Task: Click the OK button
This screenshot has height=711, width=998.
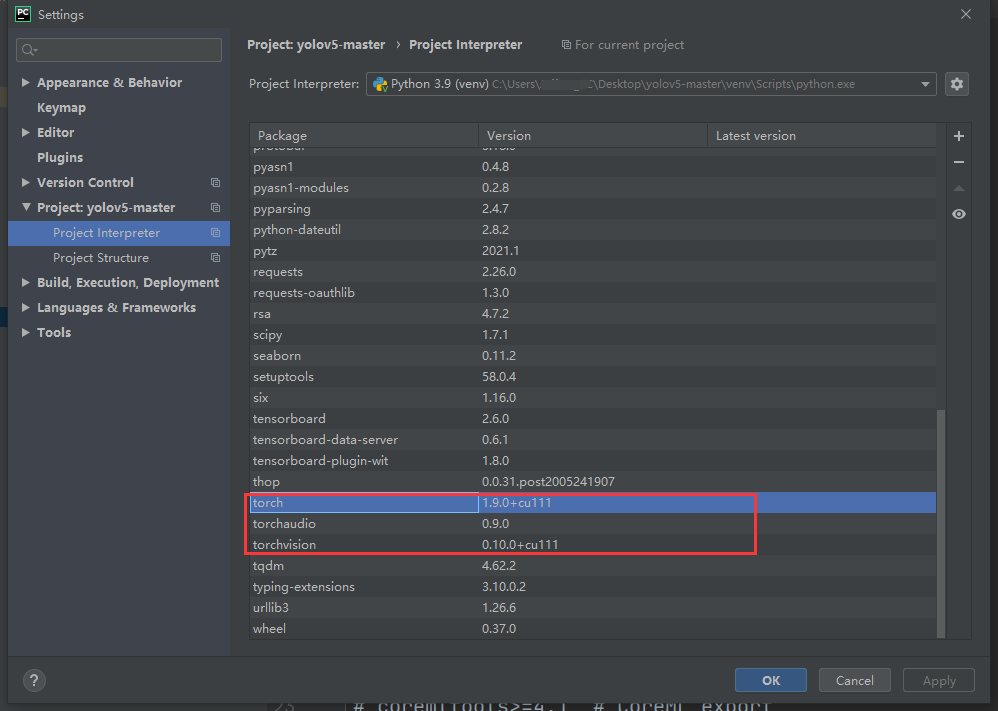Action: coord(771,680)
